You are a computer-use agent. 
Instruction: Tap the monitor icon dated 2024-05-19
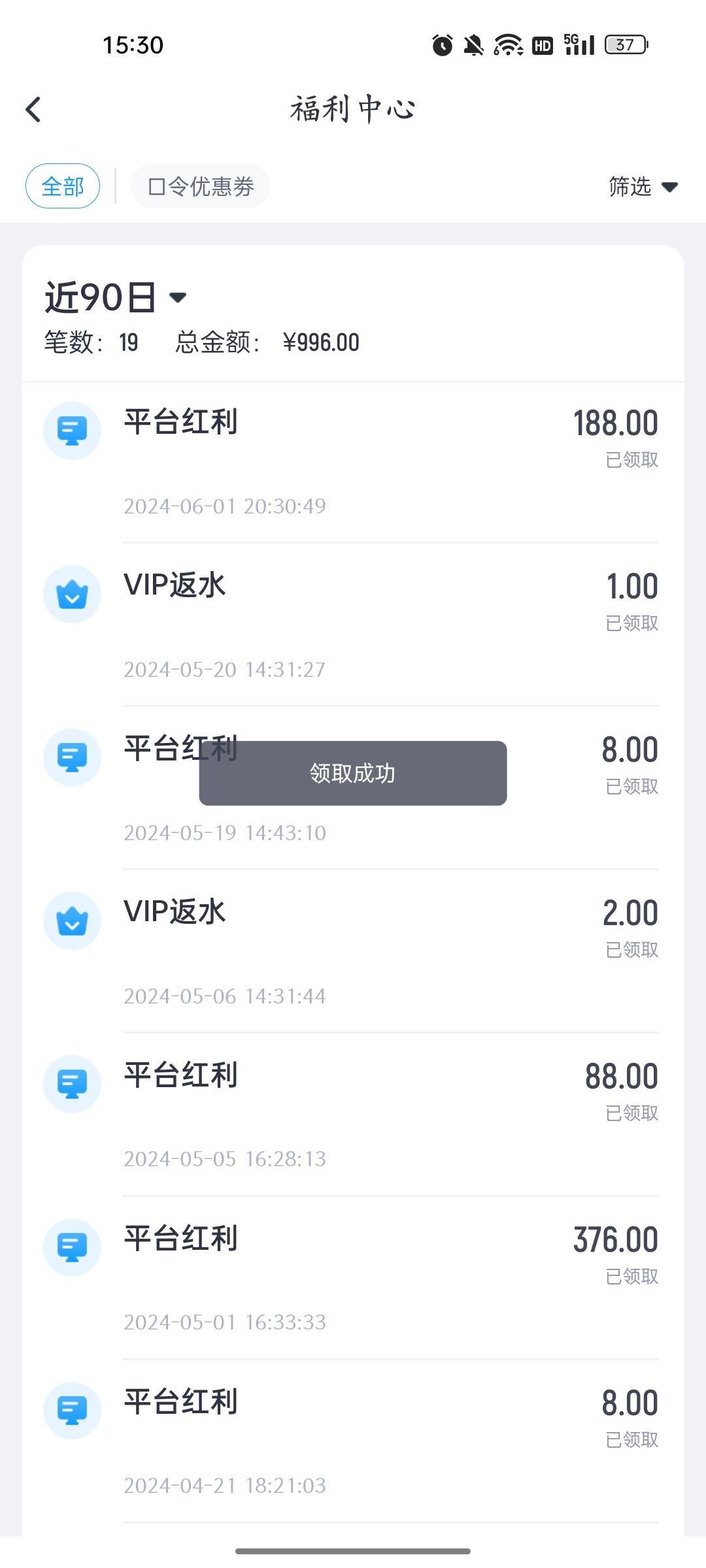point(72,757)
